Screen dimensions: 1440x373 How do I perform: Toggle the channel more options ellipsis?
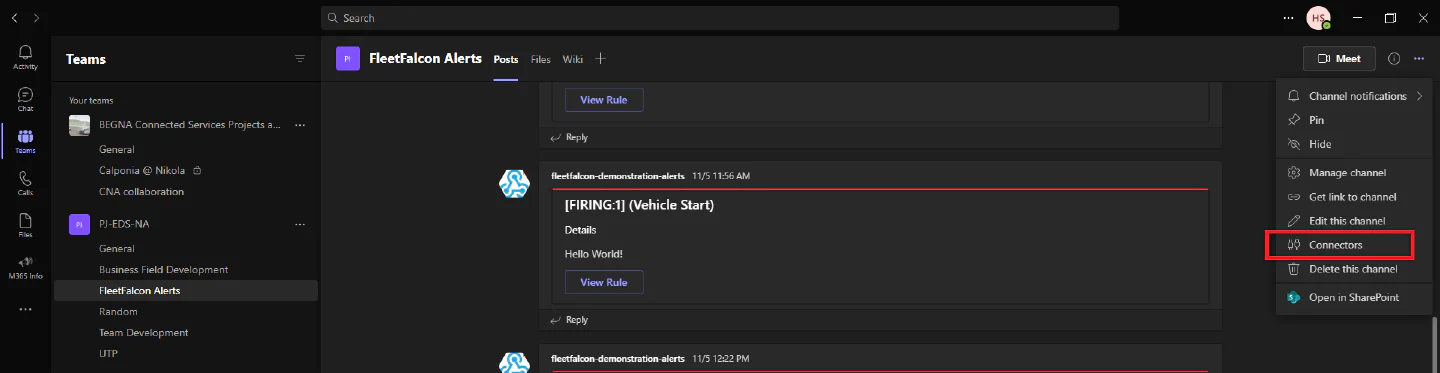pyautogui.click(x=1419, y=59)
